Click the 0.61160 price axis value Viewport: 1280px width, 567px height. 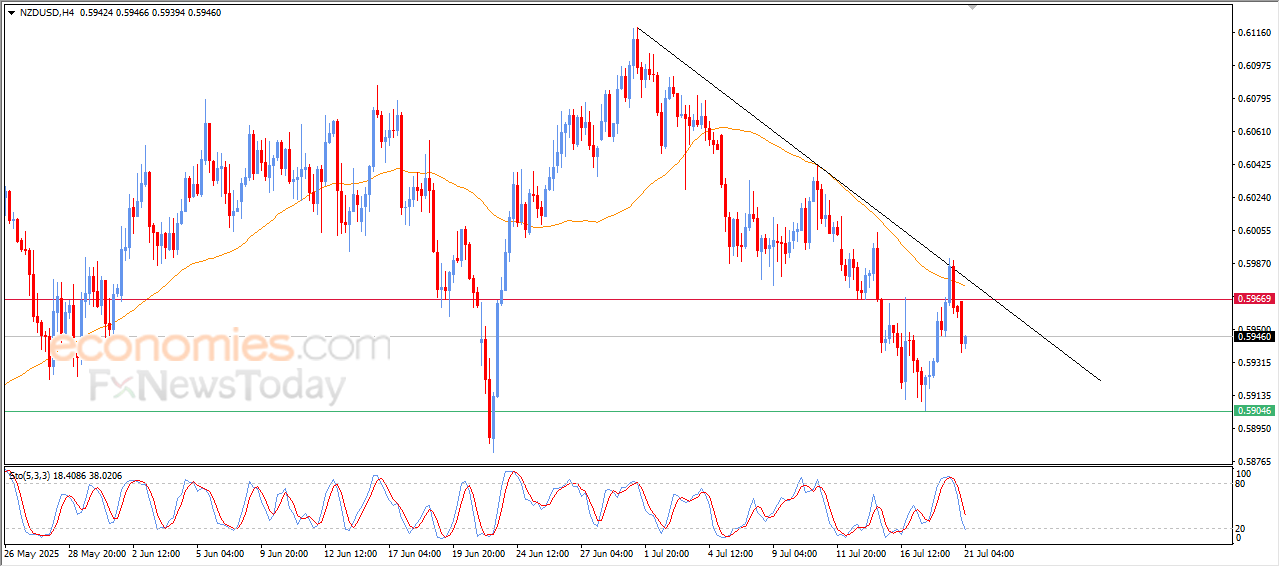point(1253,33)
